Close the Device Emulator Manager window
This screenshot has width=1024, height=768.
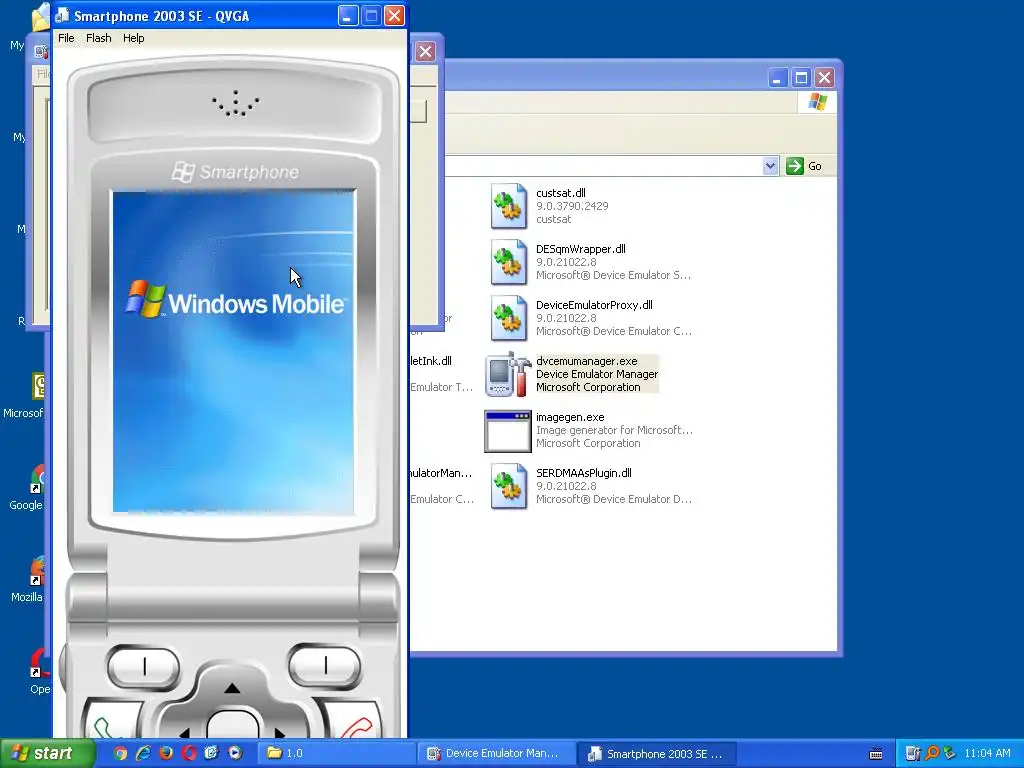426,52
